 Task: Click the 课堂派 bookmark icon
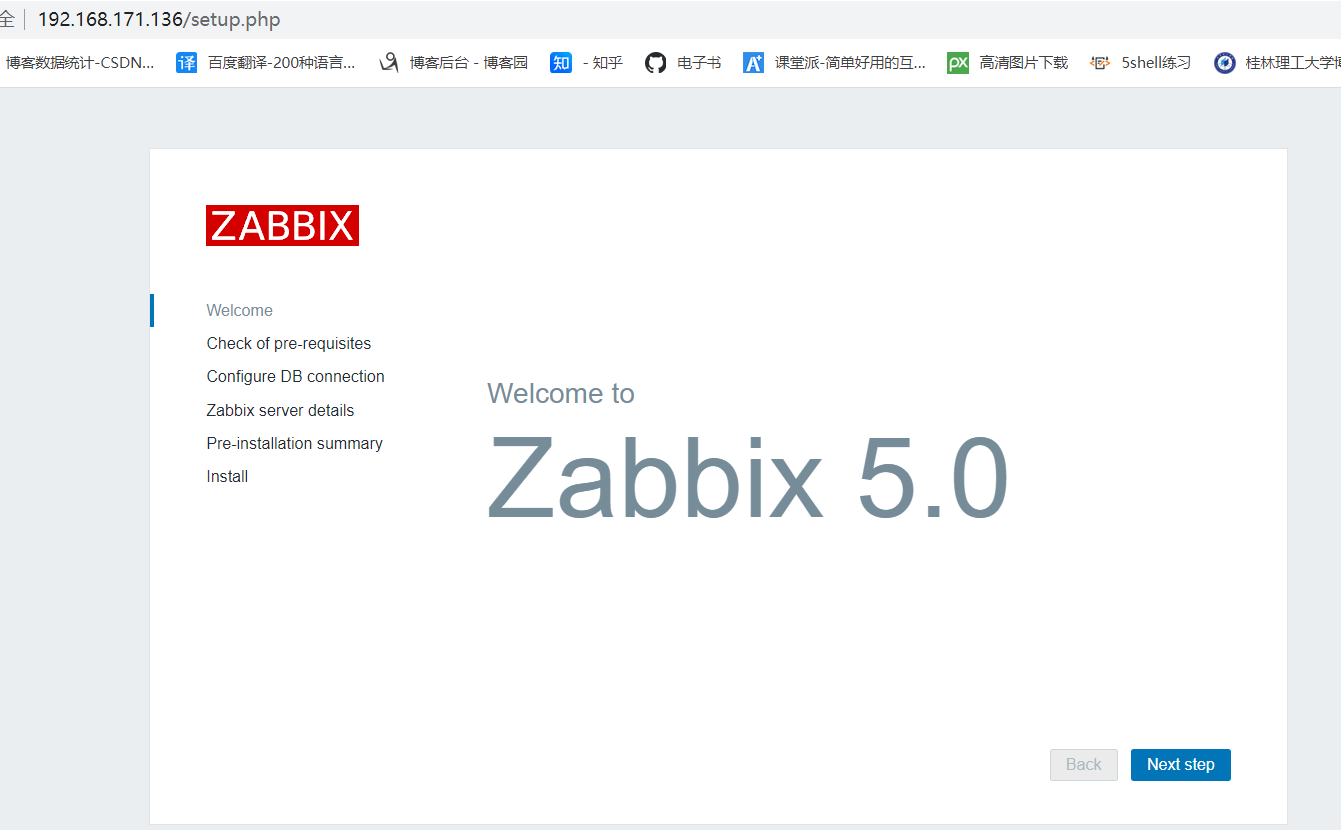(x=753, y=63)
